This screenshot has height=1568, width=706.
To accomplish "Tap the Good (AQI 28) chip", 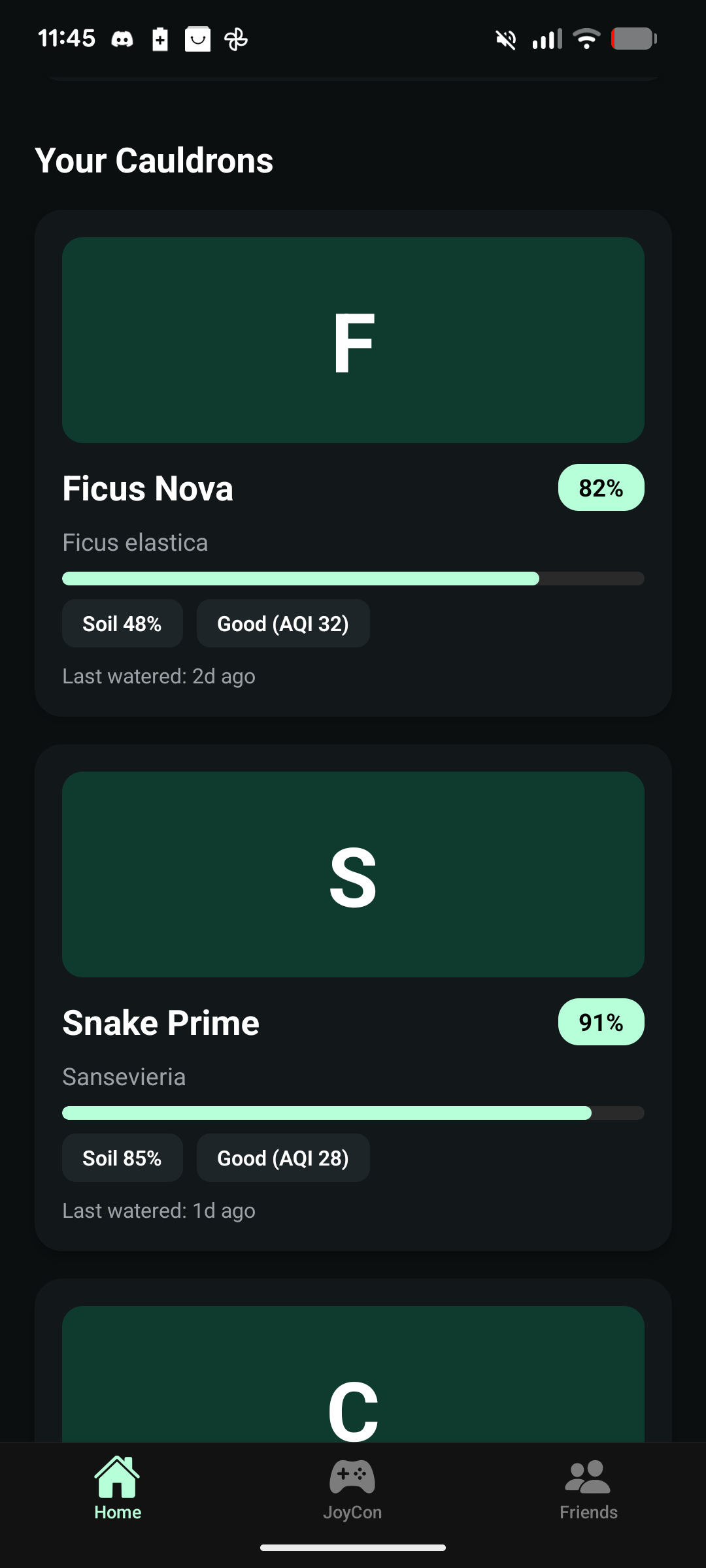I will [x=283, y=1158].
